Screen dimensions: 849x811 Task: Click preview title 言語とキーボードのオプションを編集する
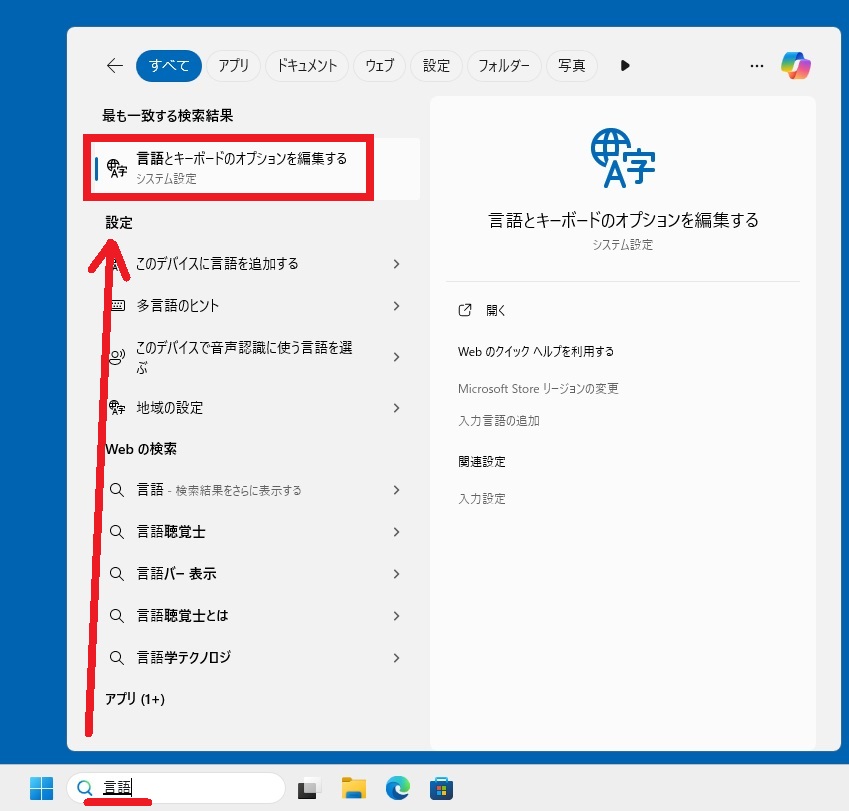623,220
